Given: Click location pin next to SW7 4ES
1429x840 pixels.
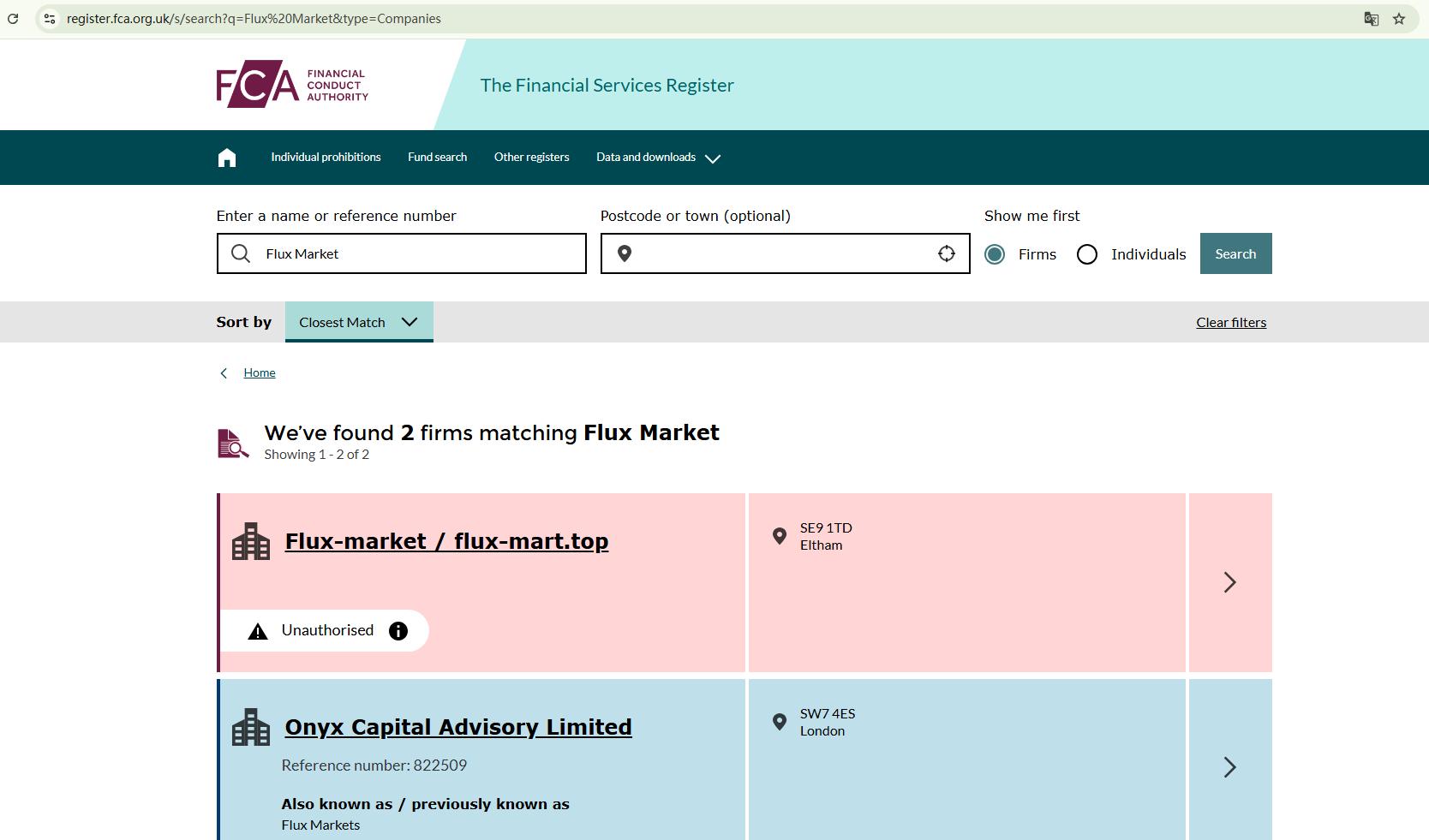Looking at the screenshot, I should (780, 722).
